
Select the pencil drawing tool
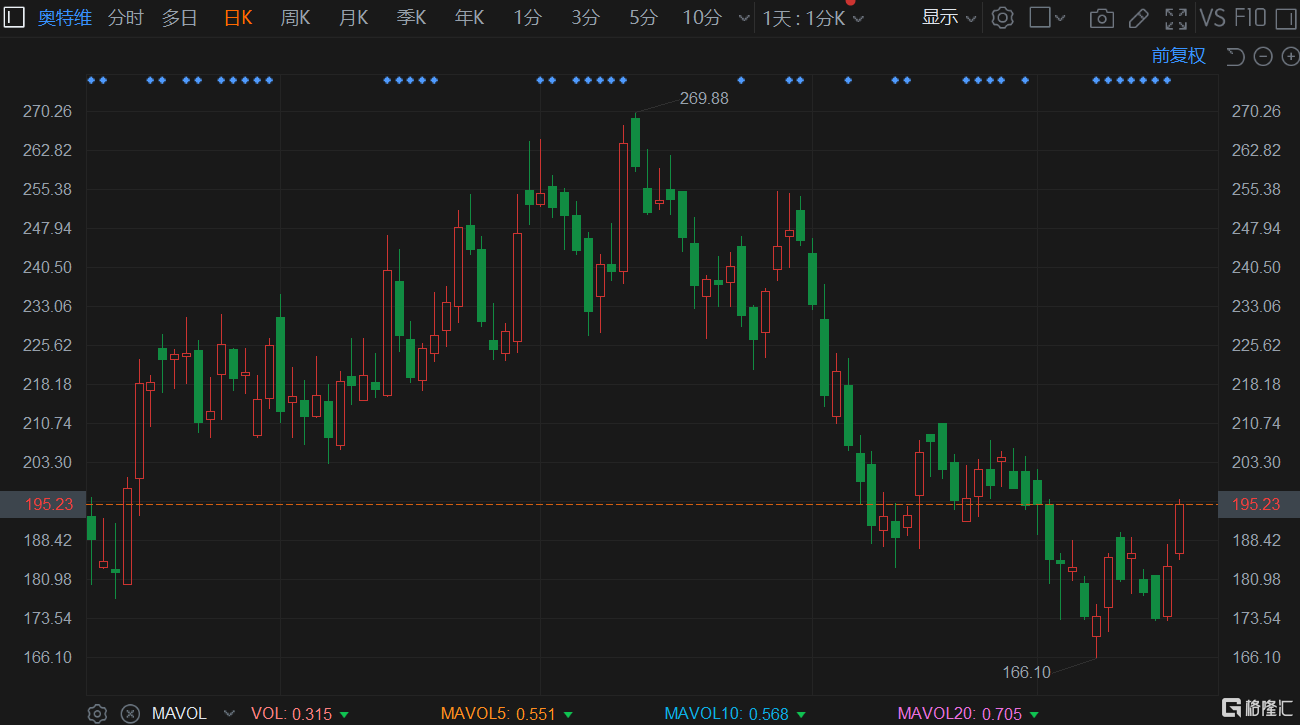[1138, 18]
